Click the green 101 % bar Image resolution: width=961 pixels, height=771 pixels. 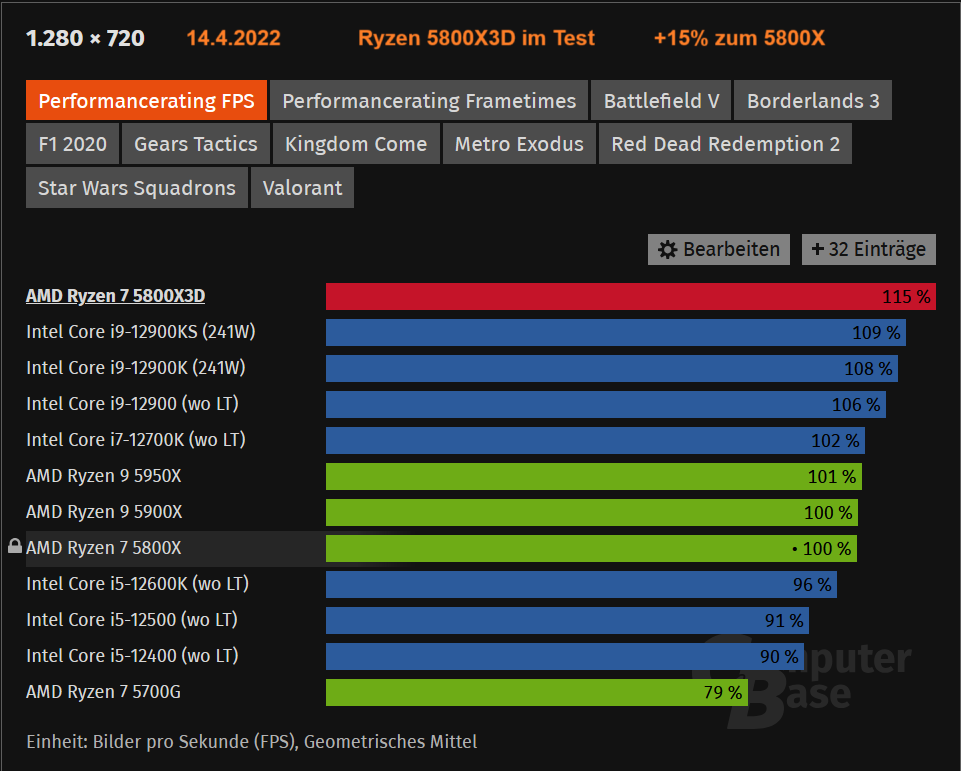[594, 477]
